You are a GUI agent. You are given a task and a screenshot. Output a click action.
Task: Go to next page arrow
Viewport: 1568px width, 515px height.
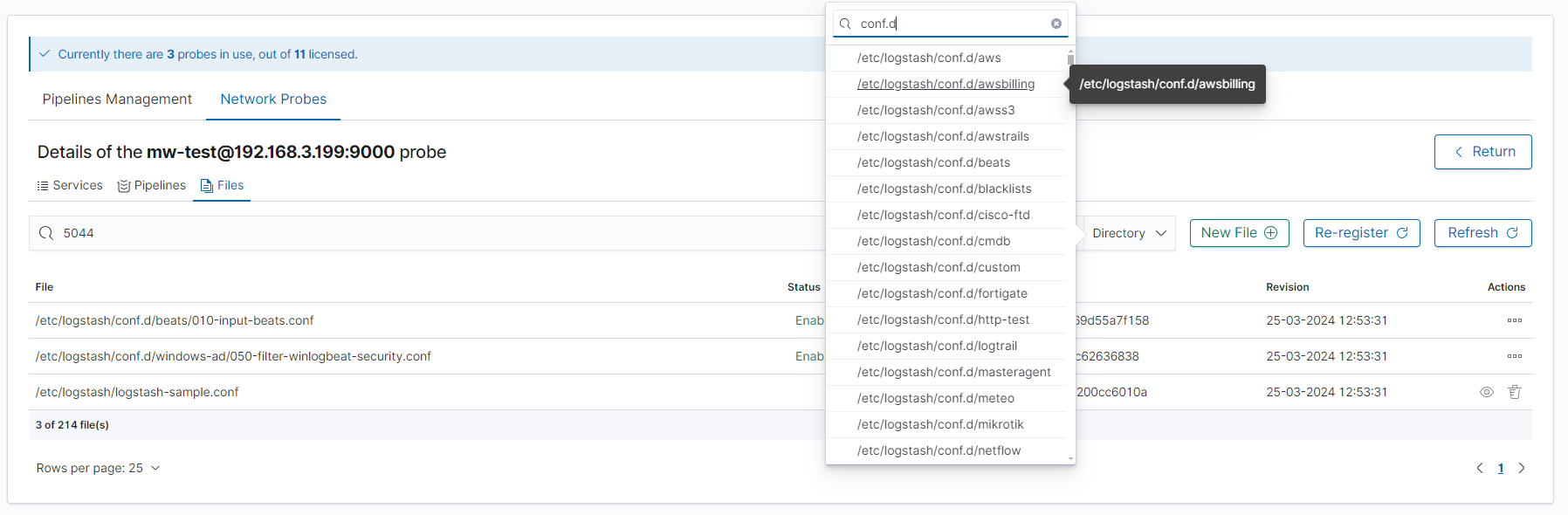(x=1522, y=468)
